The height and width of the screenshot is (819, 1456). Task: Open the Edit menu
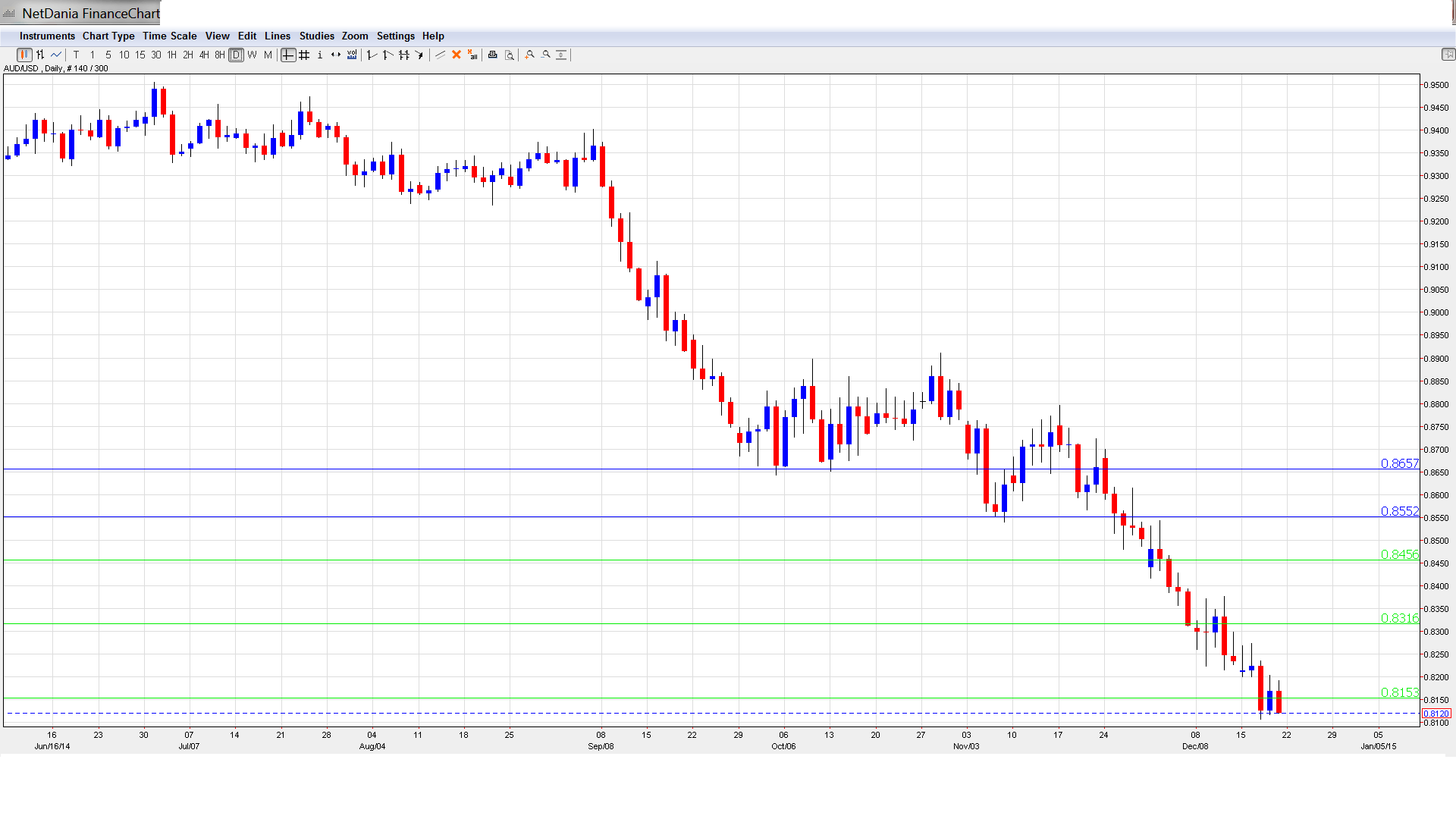pos(247,36)
